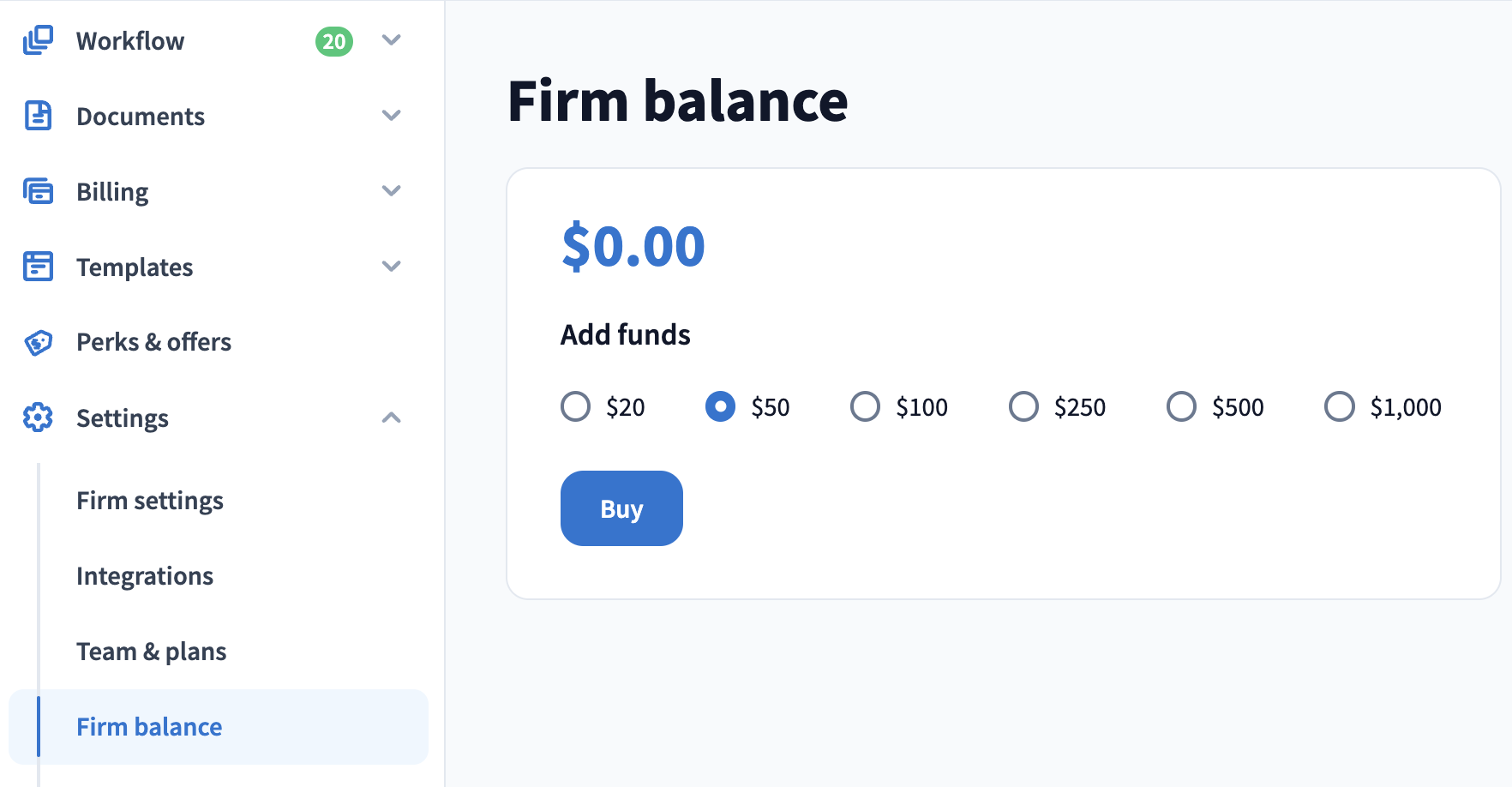The width and height of the screenshot is (1512, 787).
Task: Click the green Workflow count badge
Action: coord(334,41)
